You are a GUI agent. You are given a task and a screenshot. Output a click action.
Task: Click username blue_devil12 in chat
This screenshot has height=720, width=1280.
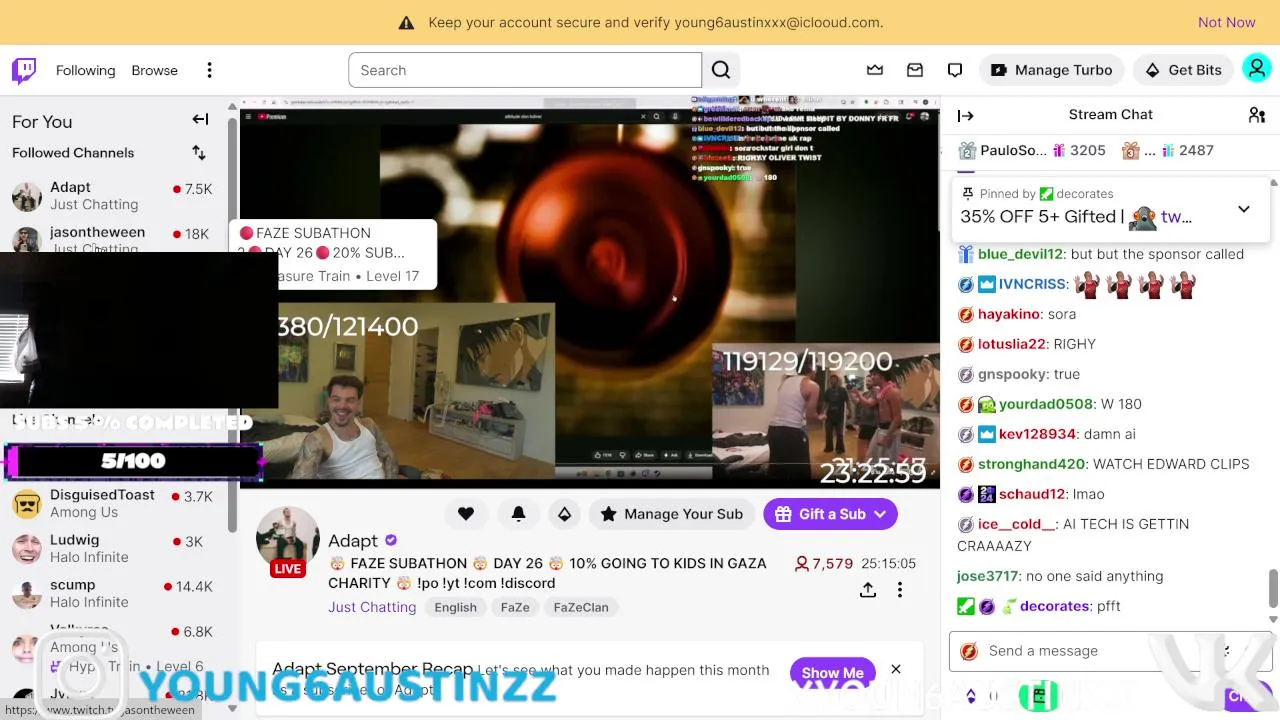point(1020,254)
